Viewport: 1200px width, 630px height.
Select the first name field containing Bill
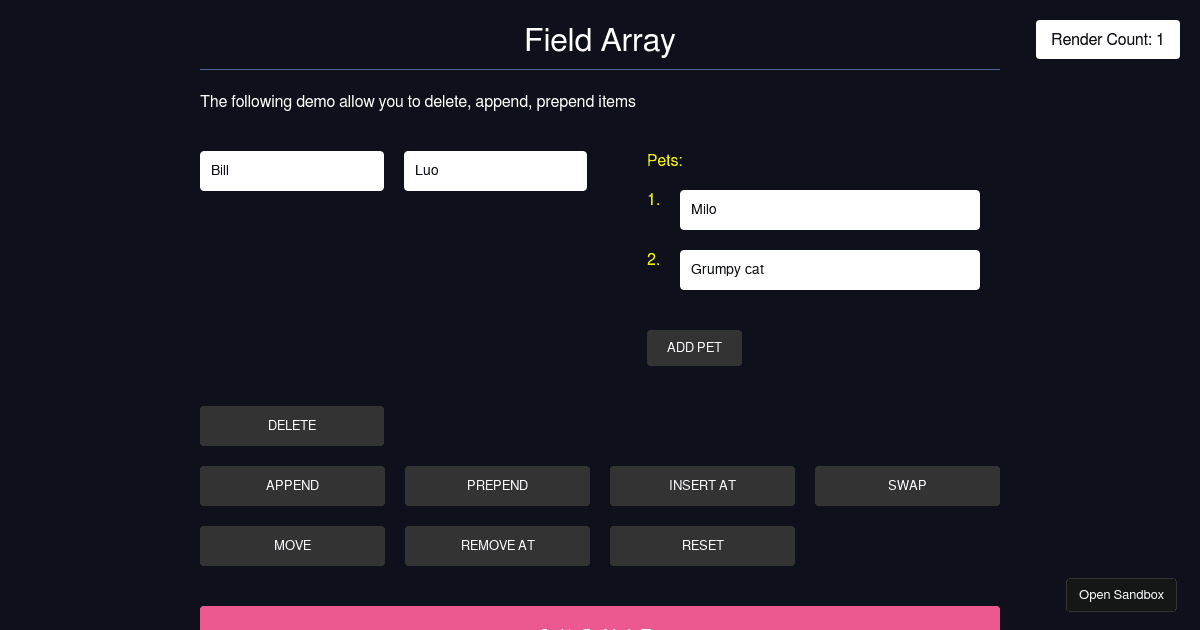pyautogui.click(x=292, y=170)
